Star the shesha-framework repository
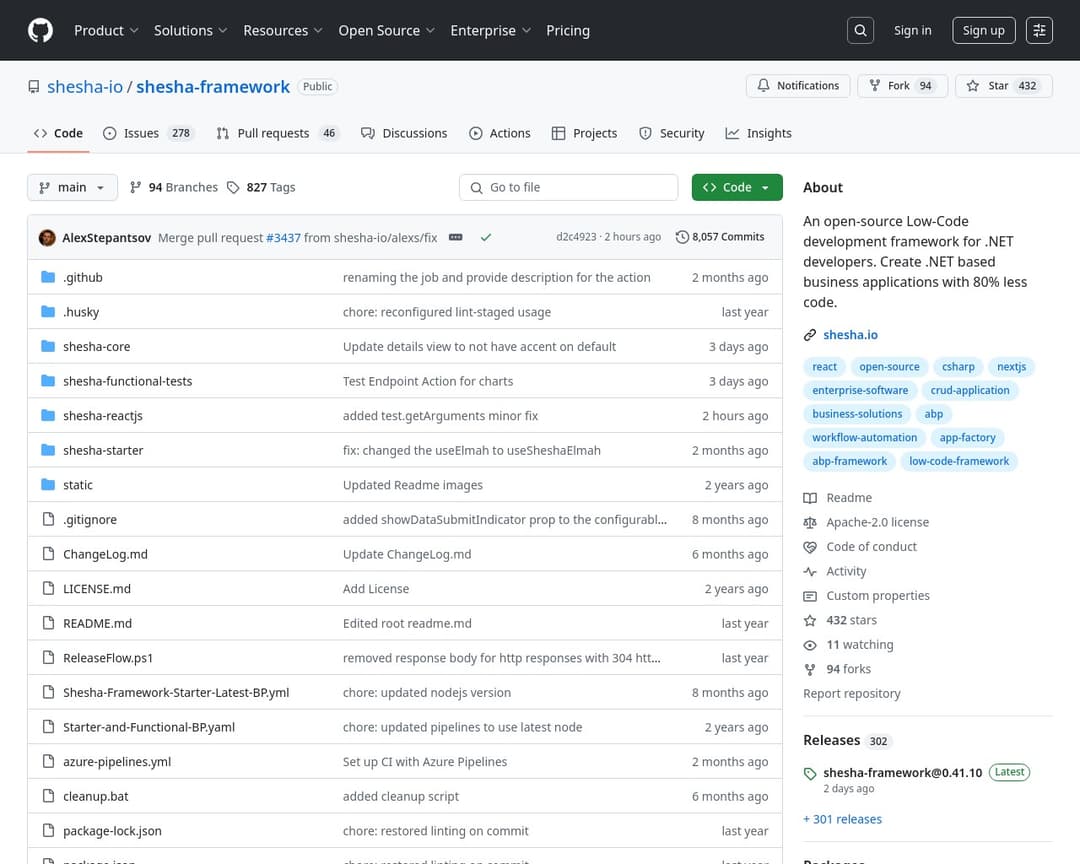1080x864 pixels. [1004, 85]
